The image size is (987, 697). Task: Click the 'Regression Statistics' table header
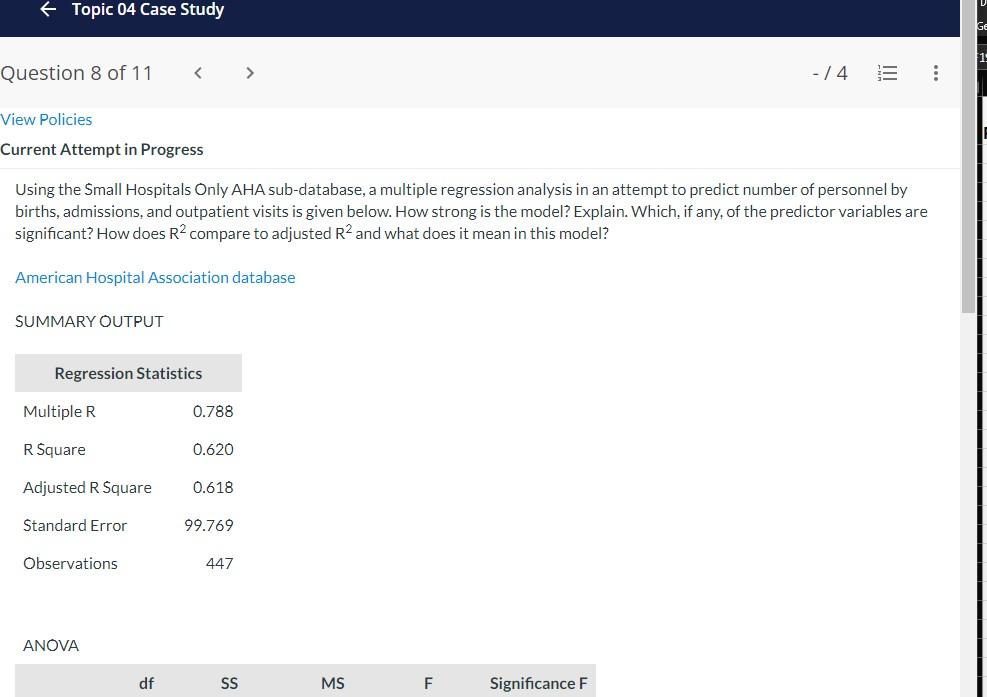(x=128, y=373)
